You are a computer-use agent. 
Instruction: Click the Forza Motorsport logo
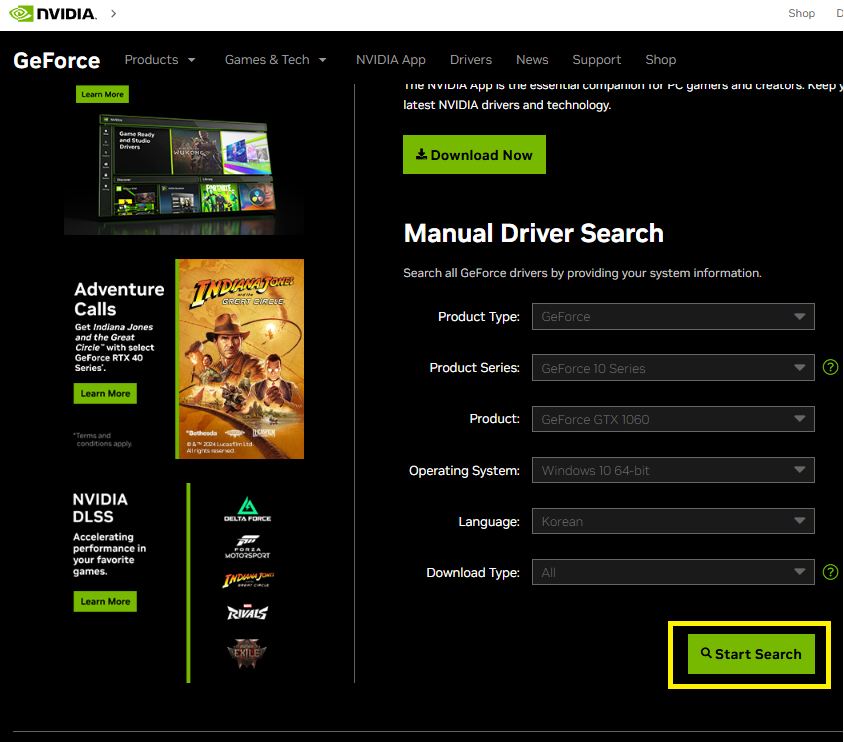tap(247, 547)
